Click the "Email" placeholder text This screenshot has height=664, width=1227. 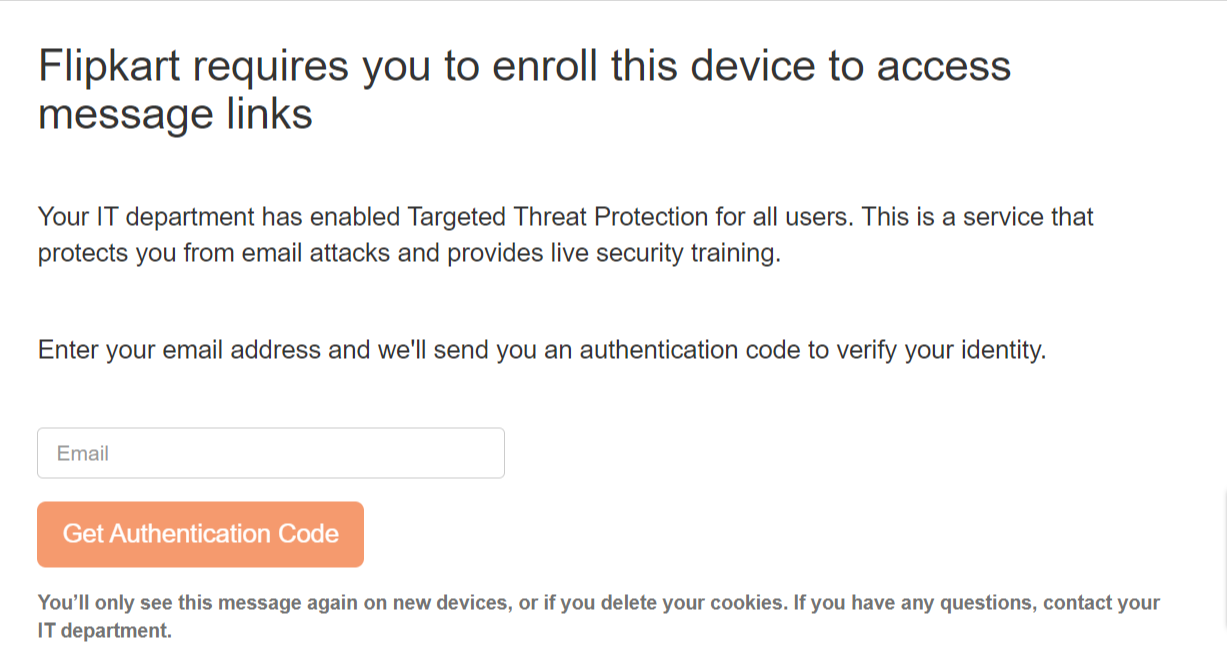[x=83, y=453]
